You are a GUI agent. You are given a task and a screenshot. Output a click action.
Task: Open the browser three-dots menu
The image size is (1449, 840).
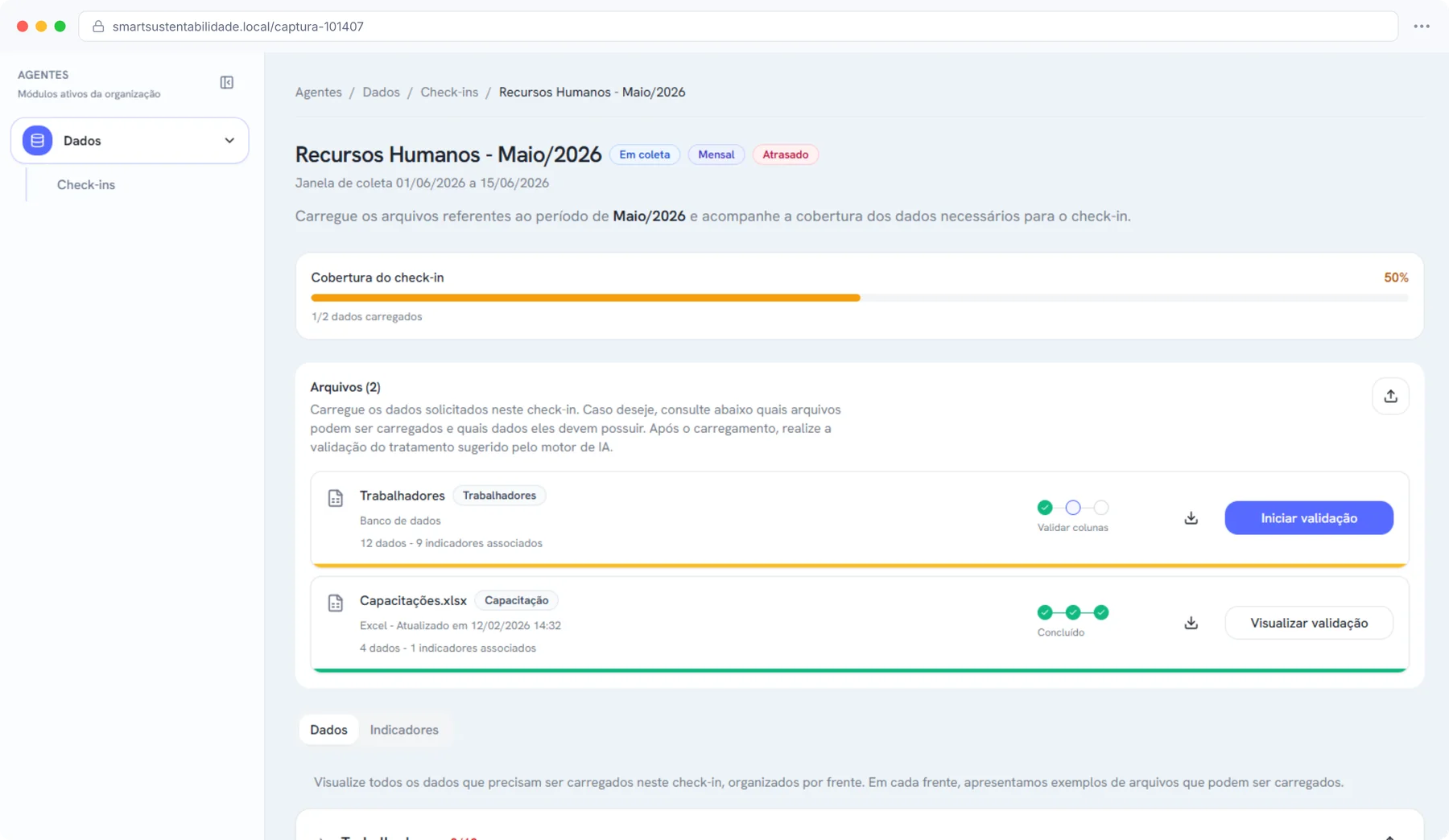tap(1422, 27)
